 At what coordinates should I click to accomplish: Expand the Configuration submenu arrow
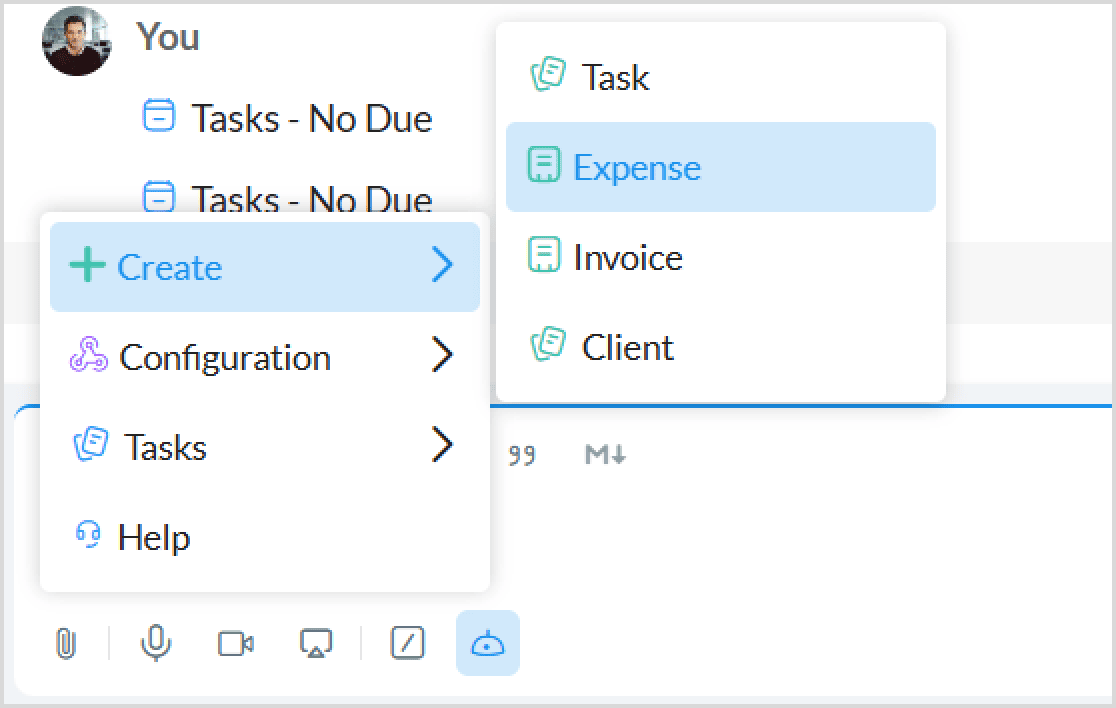coord(442,356)
